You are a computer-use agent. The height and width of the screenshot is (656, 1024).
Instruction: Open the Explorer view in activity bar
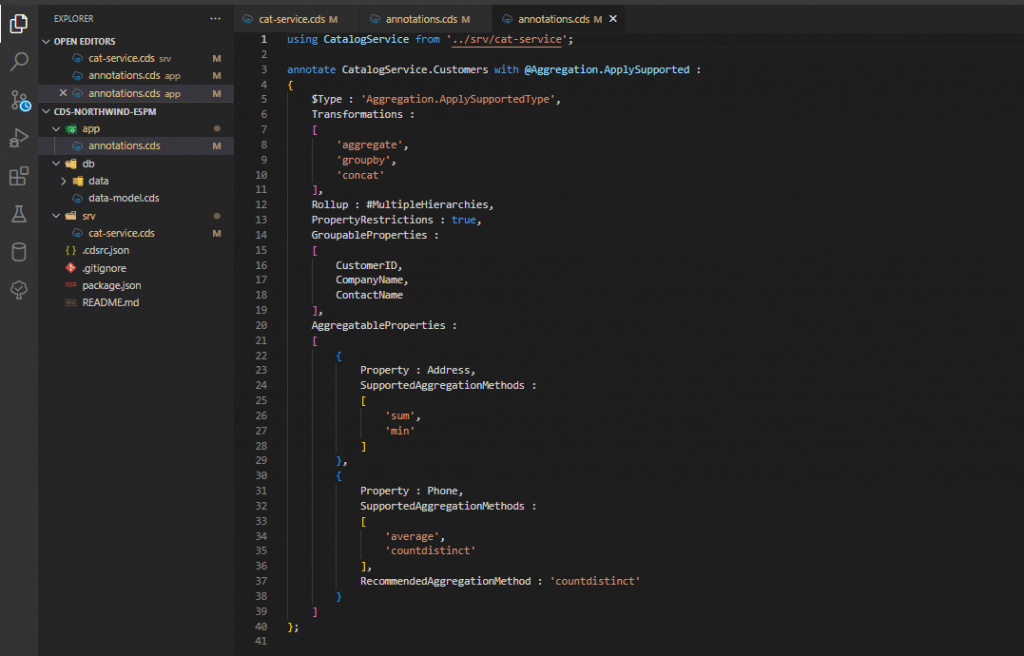click(x=19, y=24)
